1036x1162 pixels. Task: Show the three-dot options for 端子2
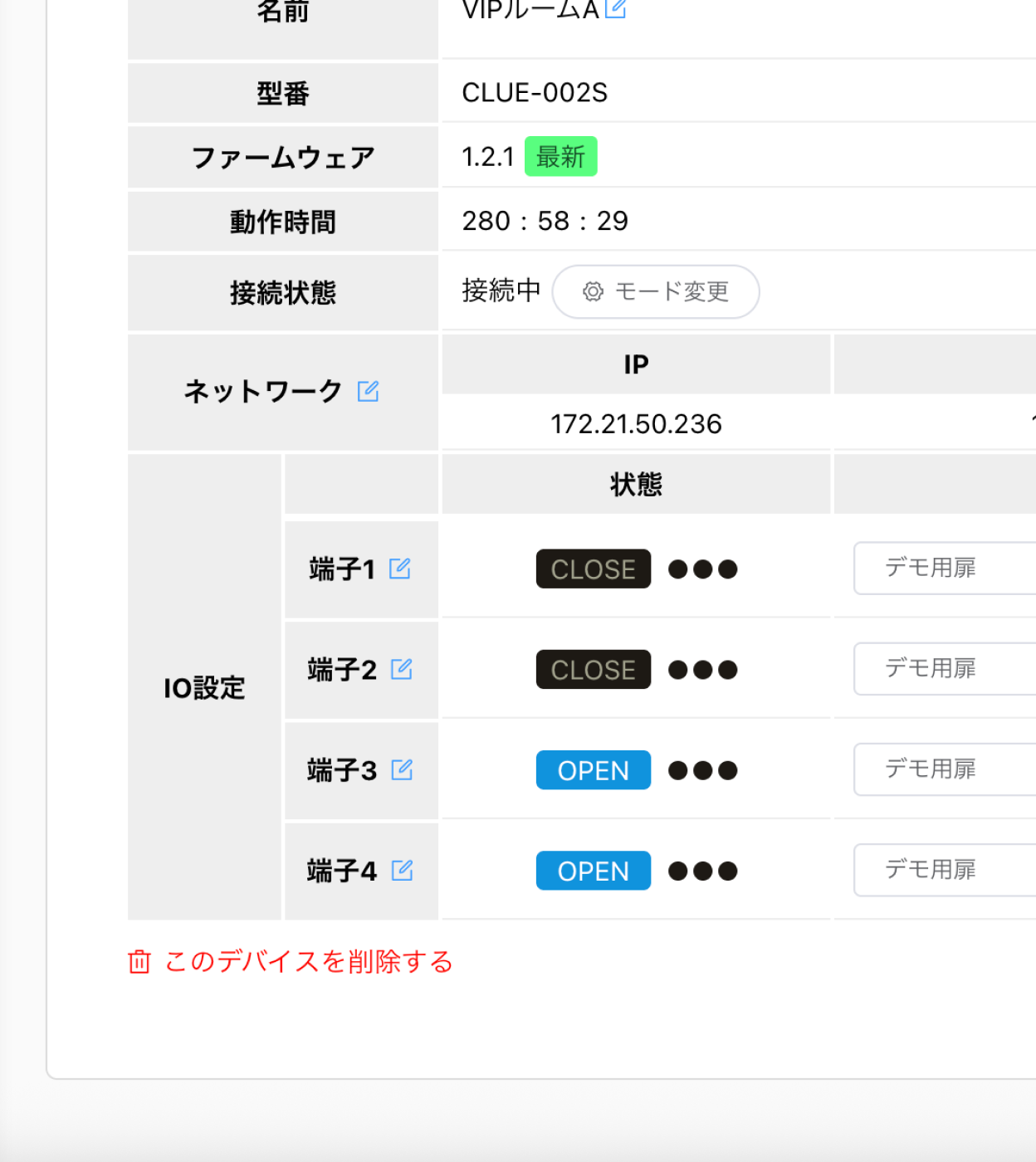pos(702,670)
